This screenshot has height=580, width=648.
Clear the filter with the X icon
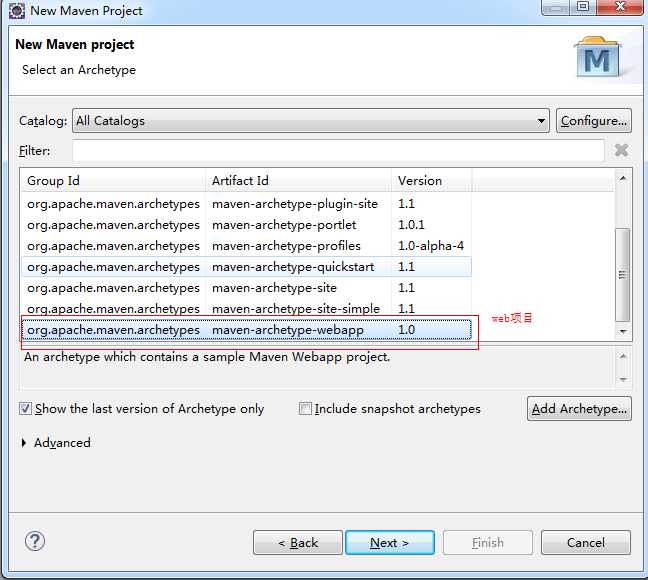pyautogui.click(x=621, y=150)
